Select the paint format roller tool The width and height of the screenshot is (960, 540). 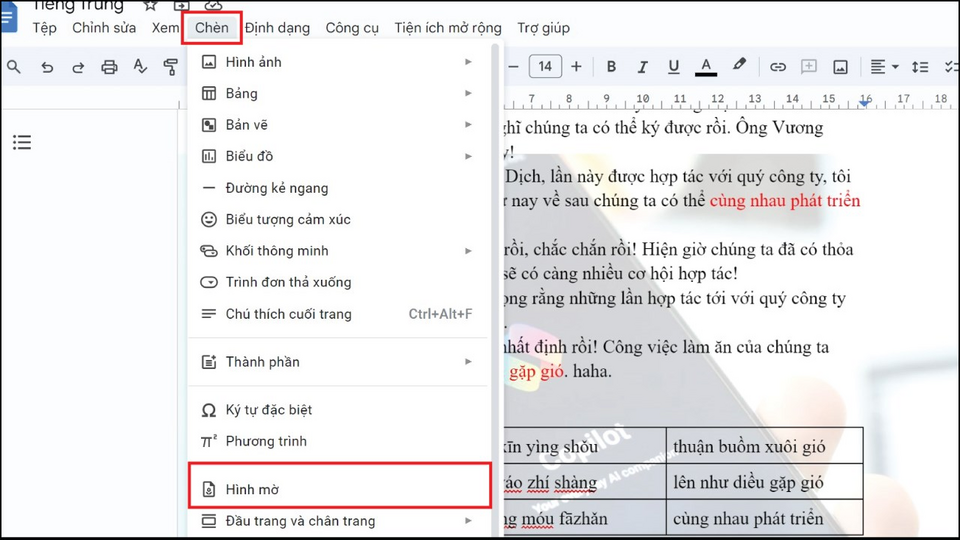[171, 67]
